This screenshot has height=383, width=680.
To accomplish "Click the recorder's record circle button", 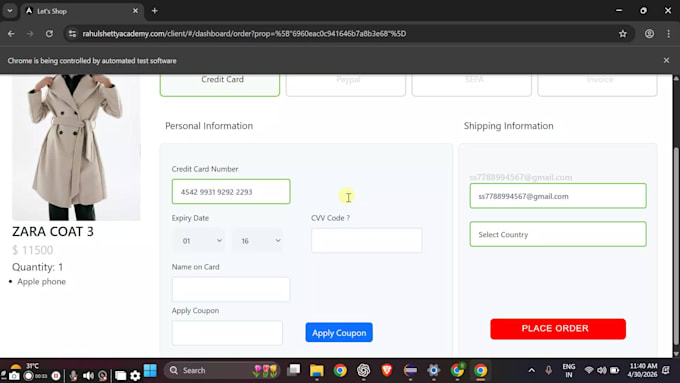I will pos(29,376).
